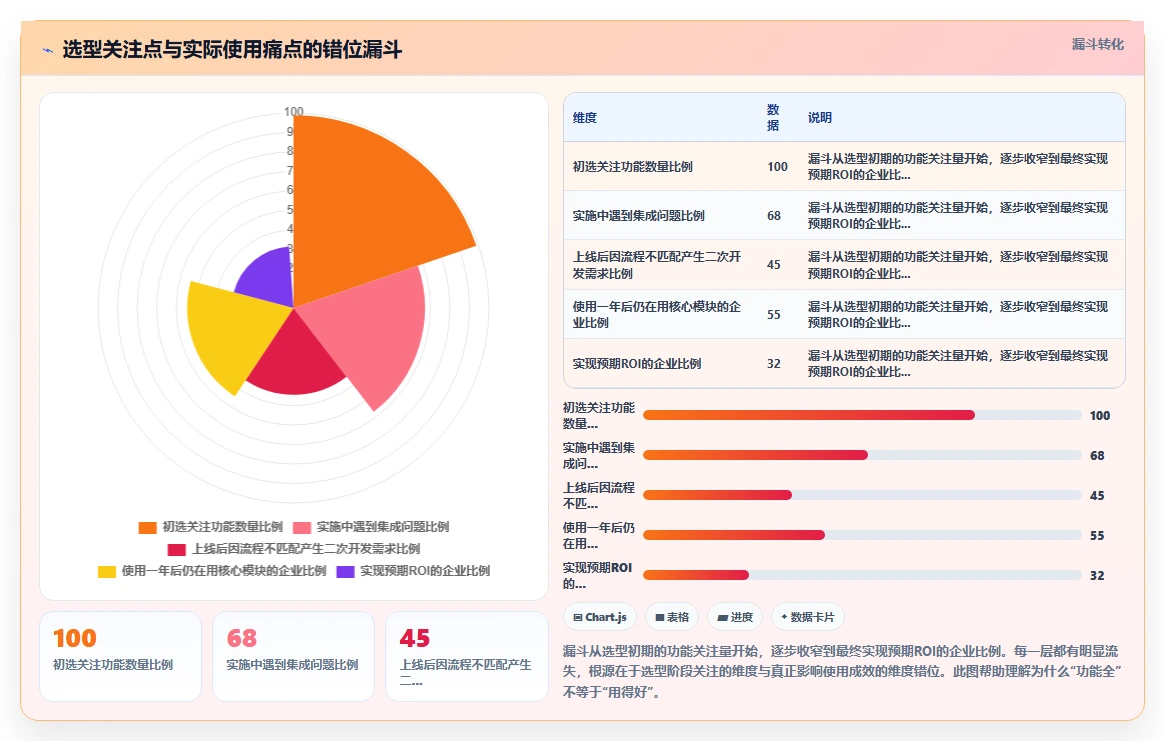Click the table value 68
1165x741 pixels.
pos(774,216)
